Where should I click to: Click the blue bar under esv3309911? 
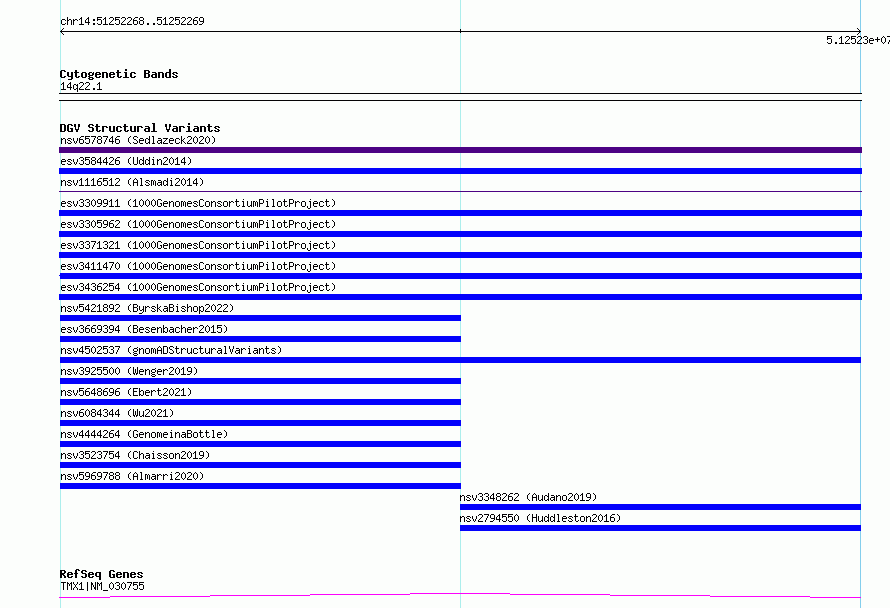(460, 213)
